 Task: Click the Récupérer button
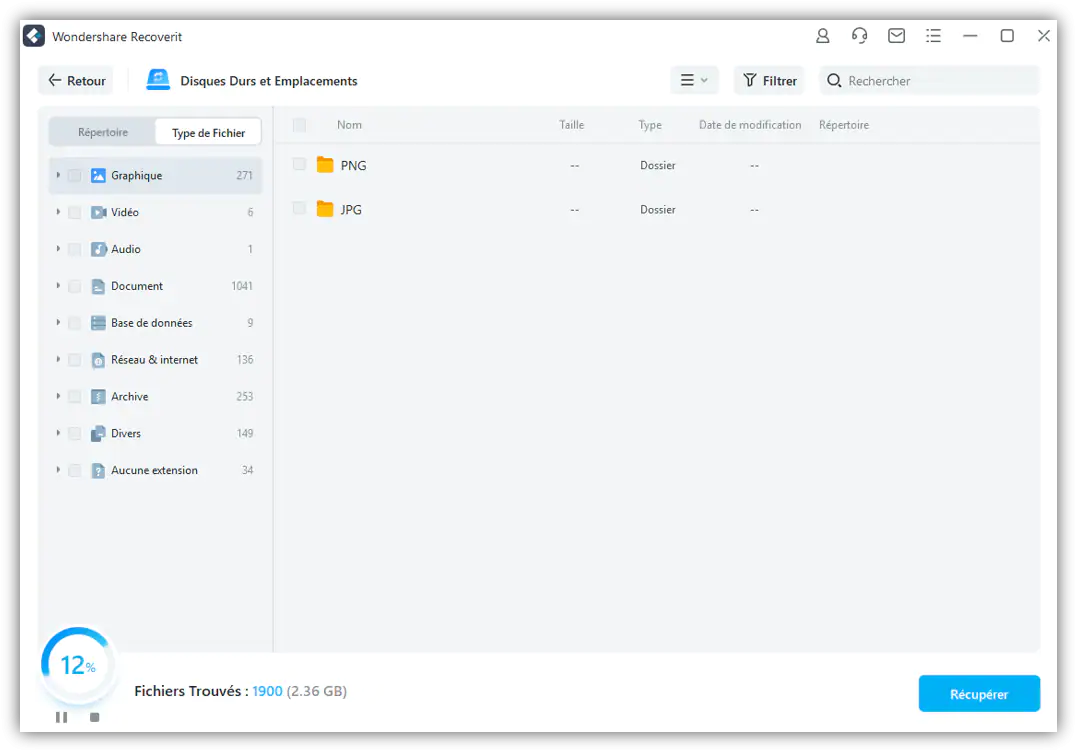tap(979, 694)
